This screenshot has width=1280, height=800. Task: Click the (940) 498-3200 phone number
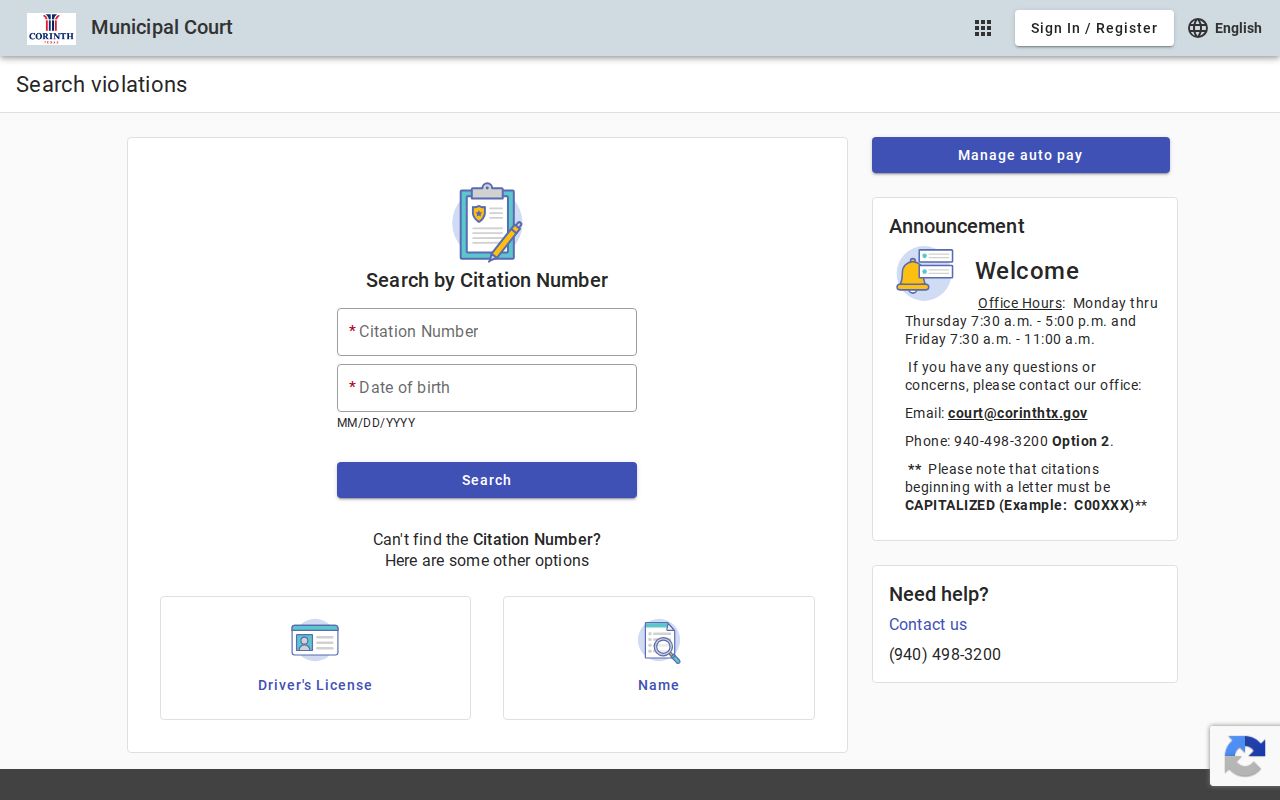coord(945,654)
